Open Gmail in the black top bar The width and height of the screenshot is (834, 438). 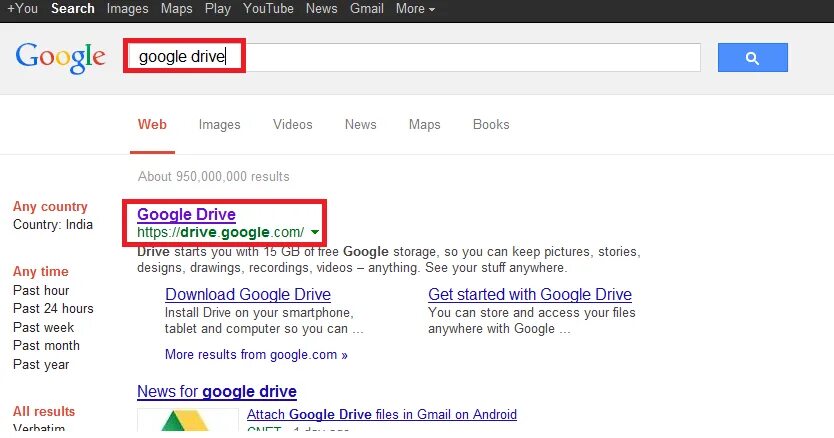coord(366,9)
